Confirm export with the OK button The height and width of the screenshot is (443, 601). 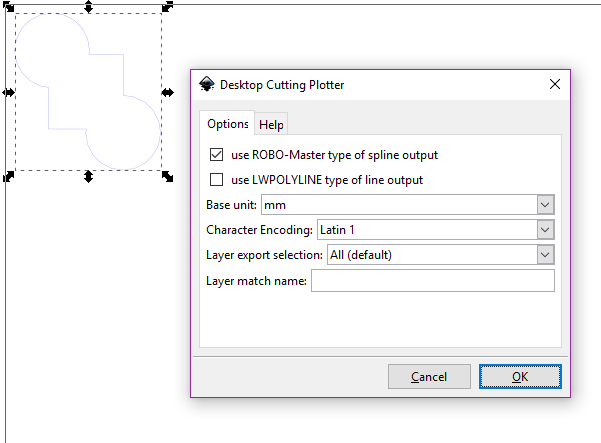click(x=520, y=377)
